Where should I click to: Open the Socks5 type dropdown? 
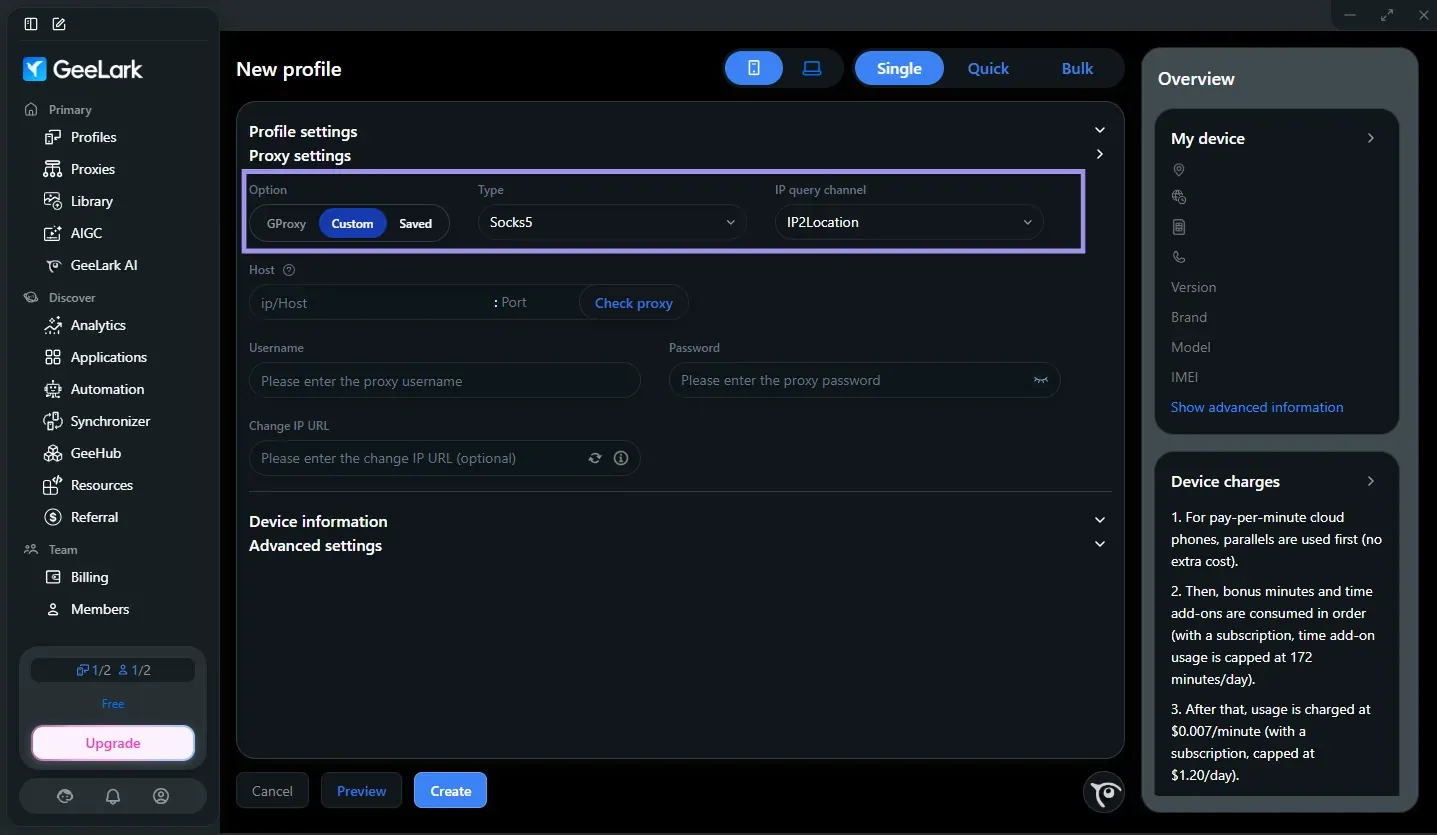(x=612, y=222)
